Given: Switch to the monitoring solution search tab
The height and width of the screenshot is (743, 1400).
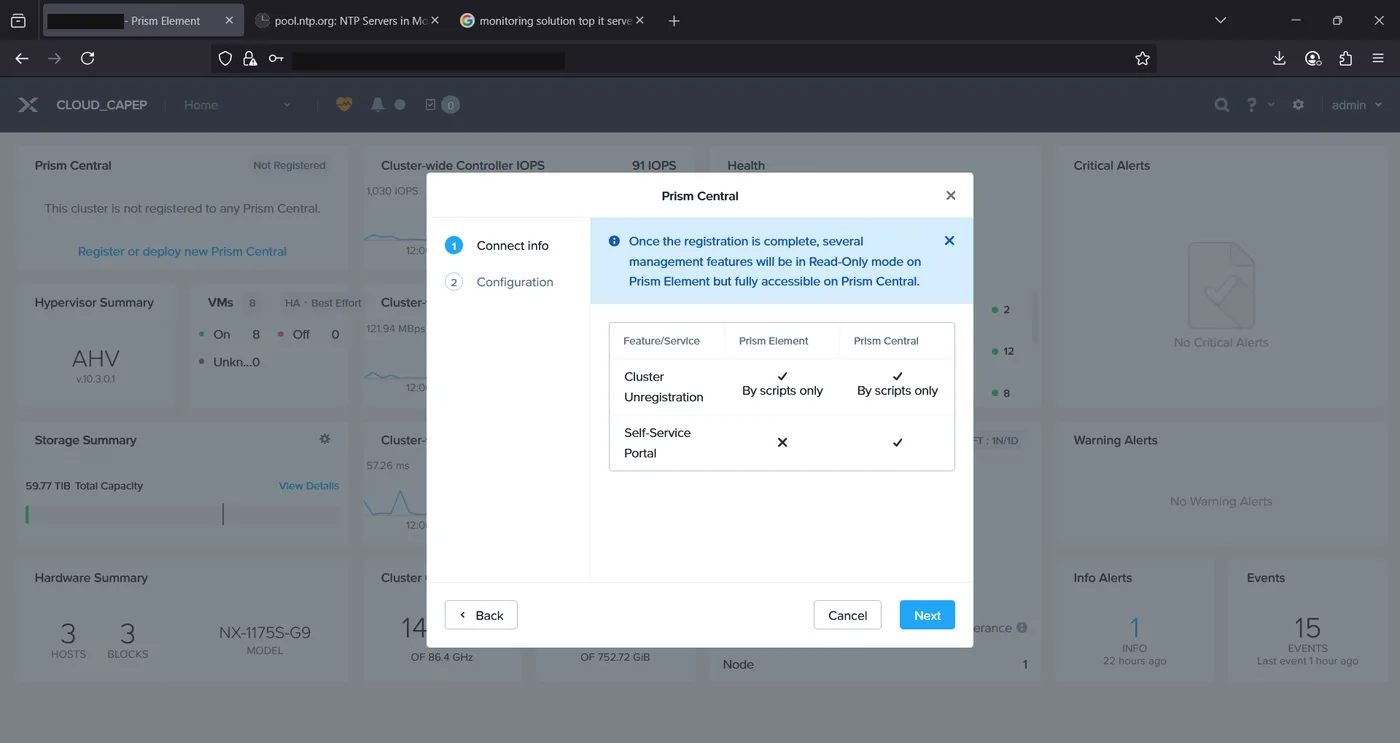Looking at the screenshot, I should pyautogui.click(x=552, y=20).
